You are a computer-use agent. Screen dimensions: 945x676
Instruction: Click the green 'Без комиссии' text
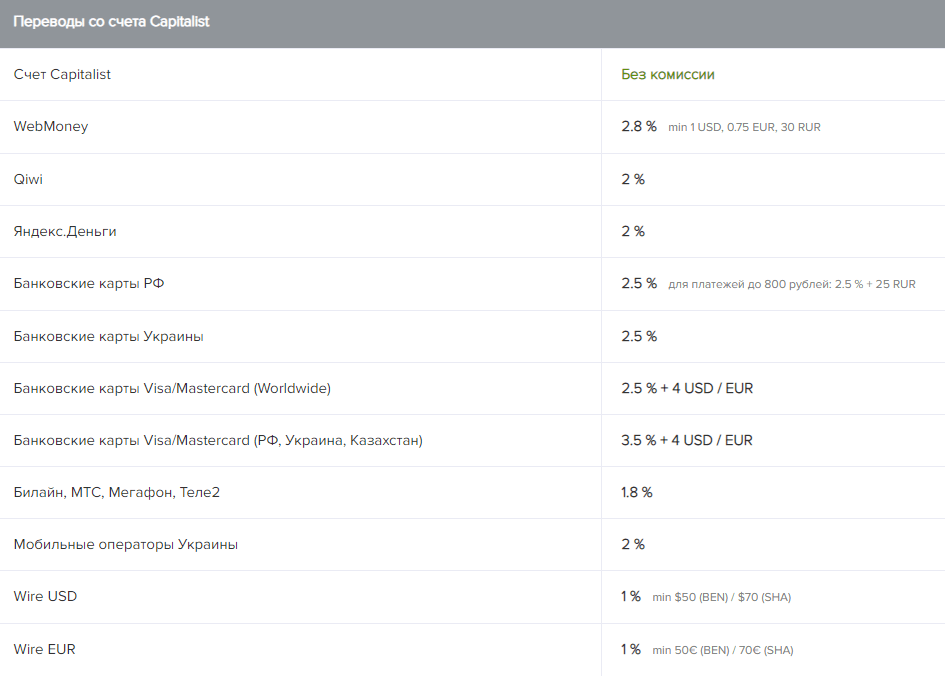(667, 75)
